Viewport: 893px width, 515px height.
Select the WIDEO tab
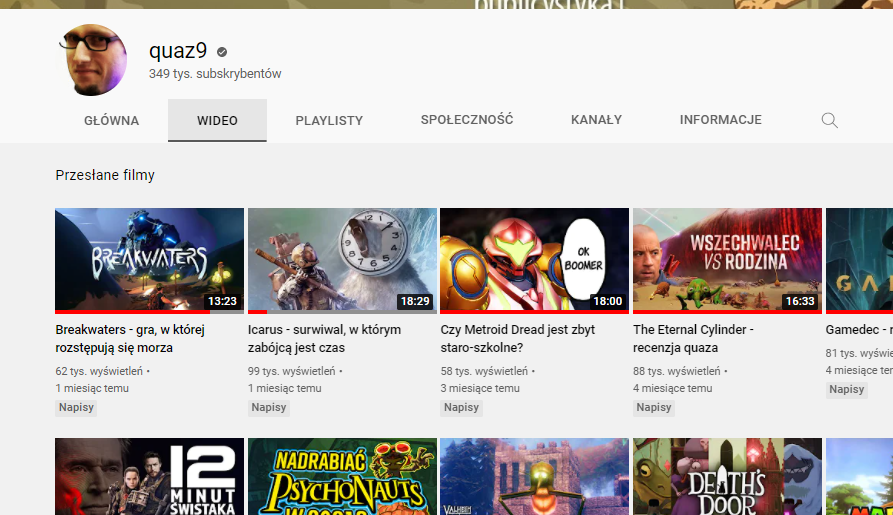coord(217,120)
